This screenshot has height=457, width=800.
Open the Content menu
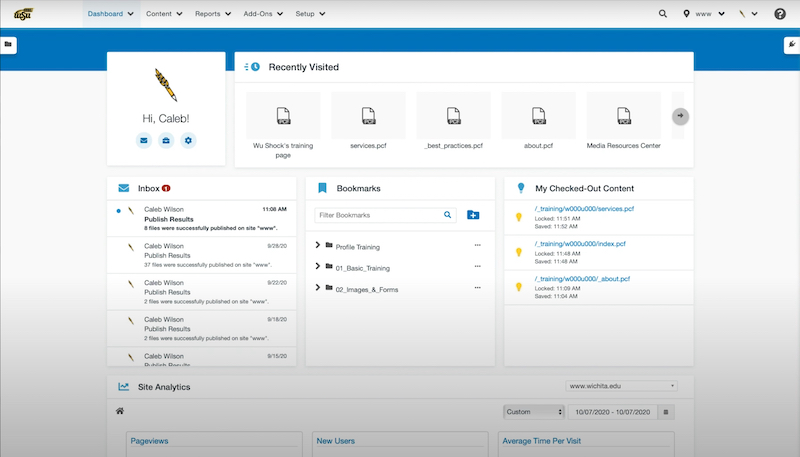click(x=164, y=14)
